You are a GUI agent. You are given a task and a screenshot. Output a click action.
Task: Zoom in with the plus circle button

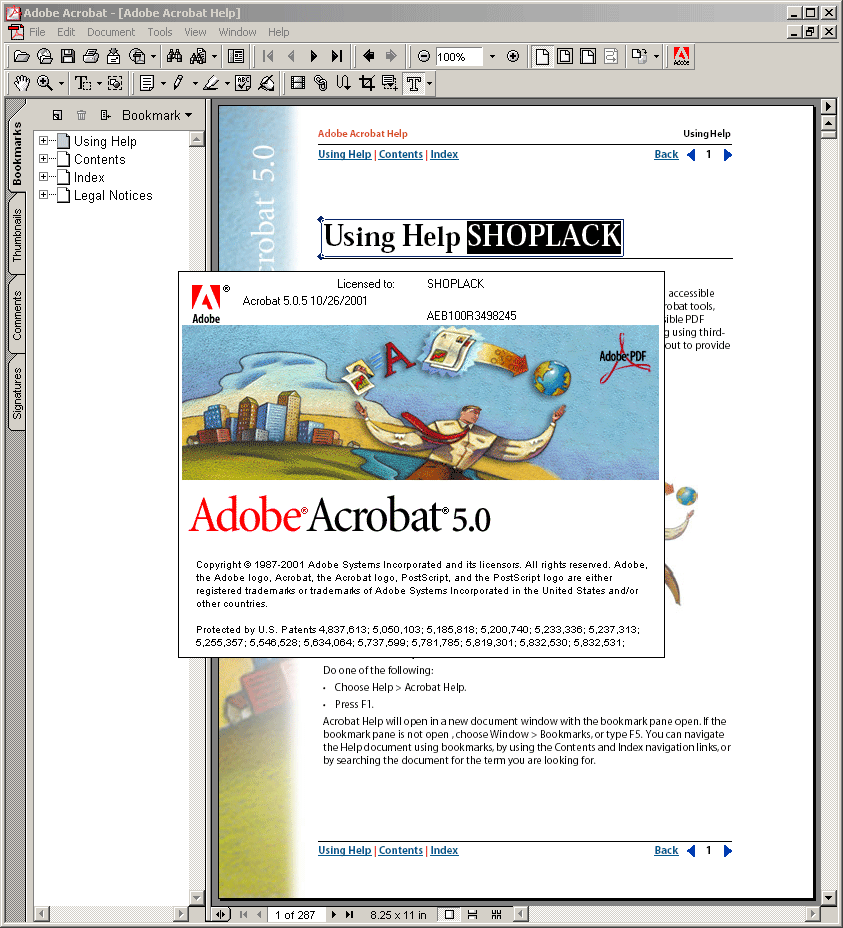tap(513, 56)
